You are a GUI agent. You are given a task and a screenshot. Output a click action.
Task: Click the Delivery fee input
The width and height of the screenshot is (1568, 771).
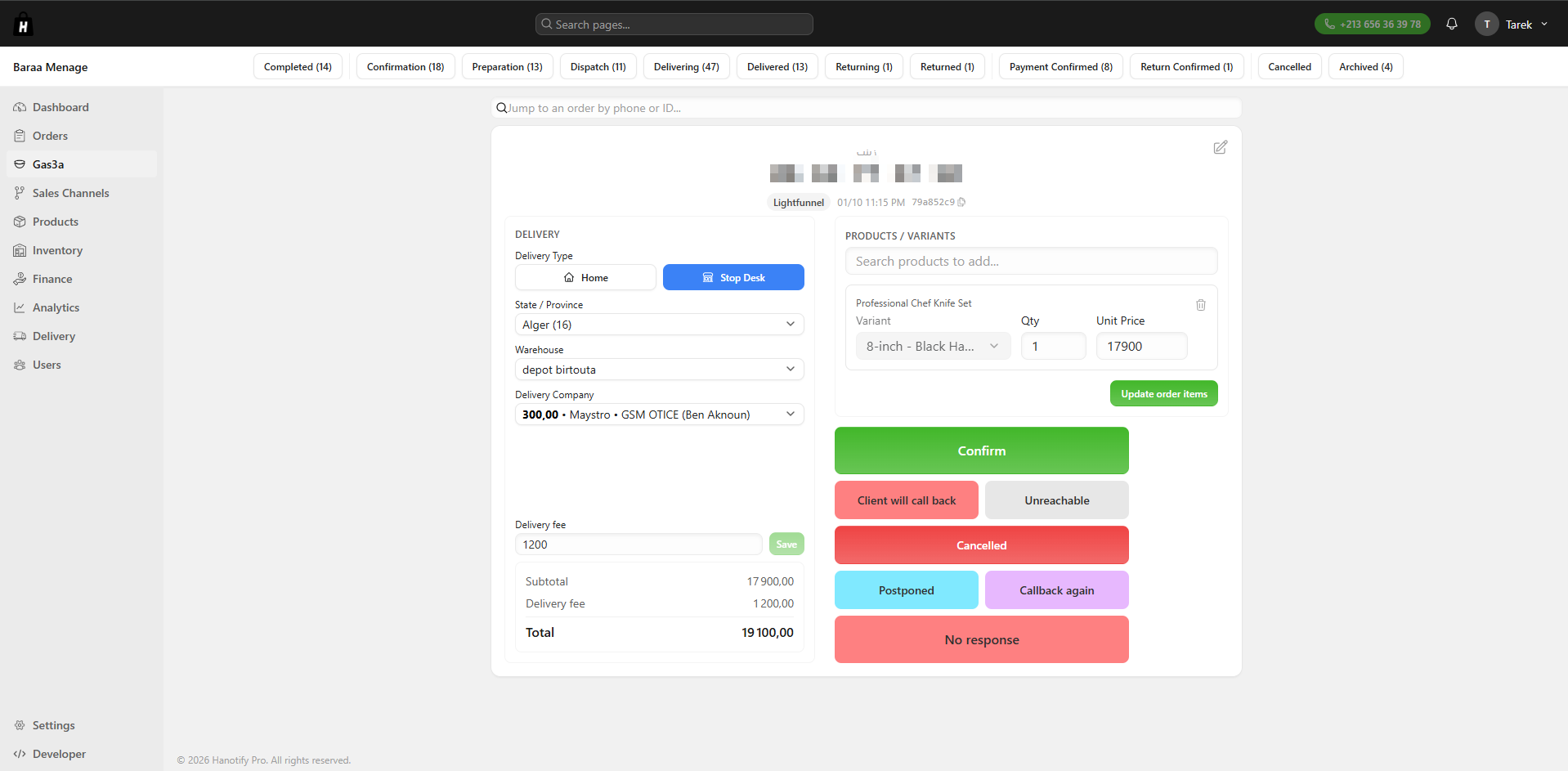tap(638, 545)
